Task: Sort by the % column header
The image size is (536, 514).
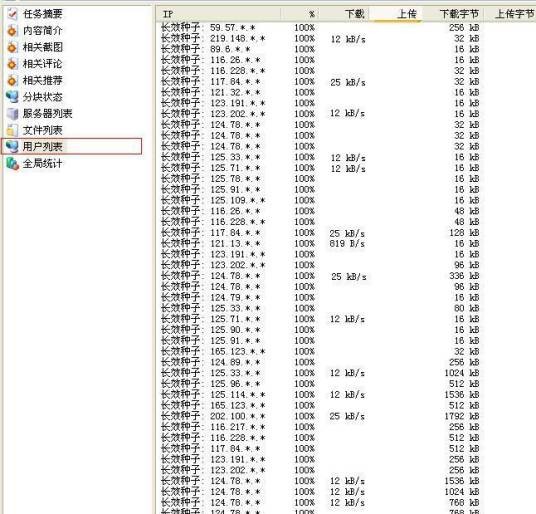Action: pyautogui.click(x=299, y=14)
